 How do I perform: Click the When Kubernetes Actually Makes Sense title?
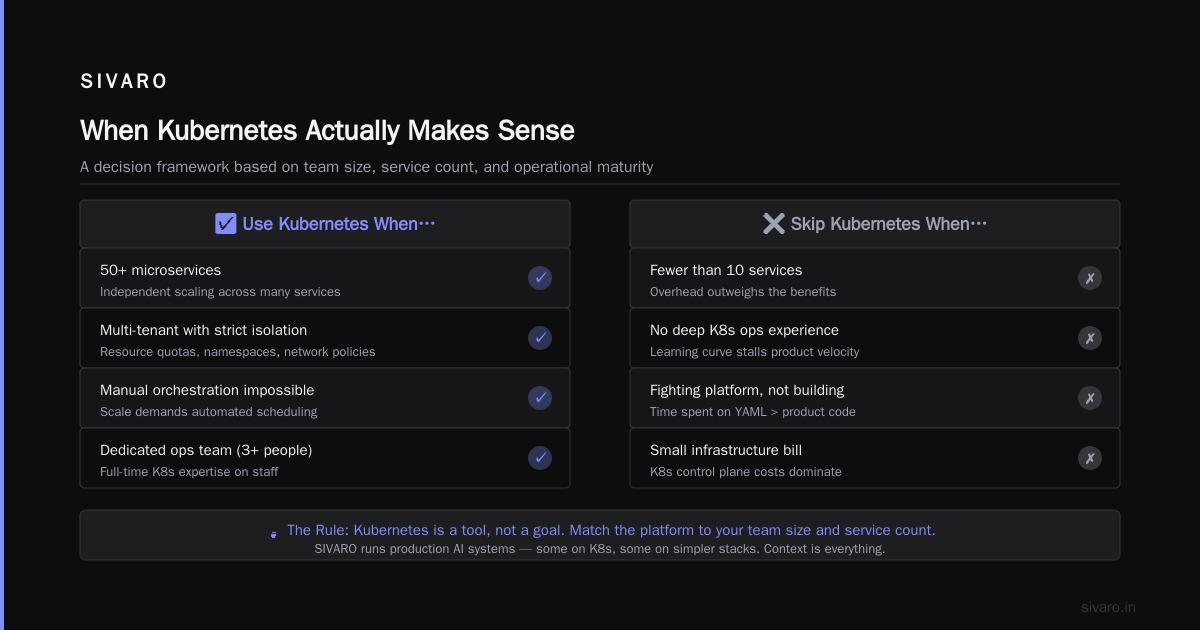click(327, 131)
